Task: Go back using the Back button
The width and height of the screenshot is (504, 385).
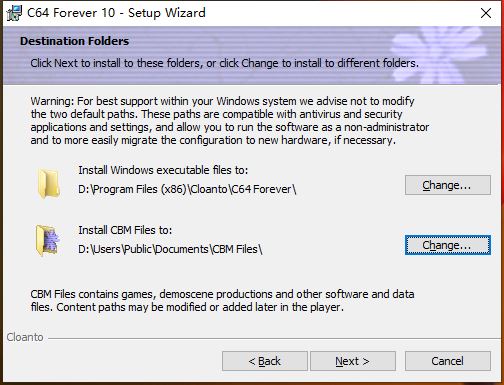Action: [x=265, y=361]
